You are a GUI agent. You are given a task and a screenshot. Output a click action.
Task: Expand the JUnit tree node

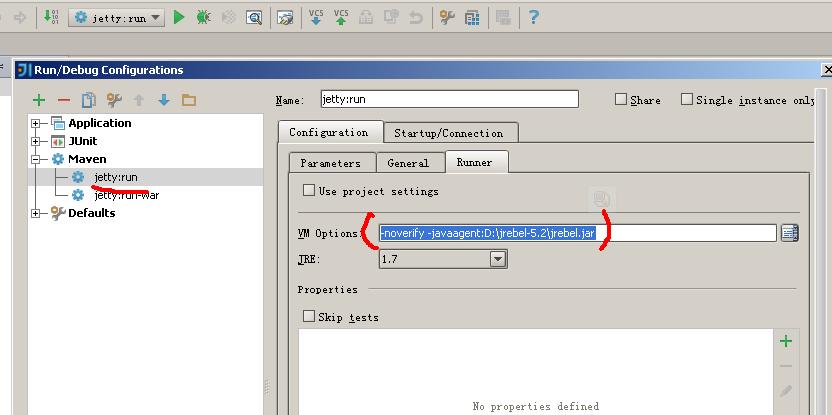click(x=36, y=142)
